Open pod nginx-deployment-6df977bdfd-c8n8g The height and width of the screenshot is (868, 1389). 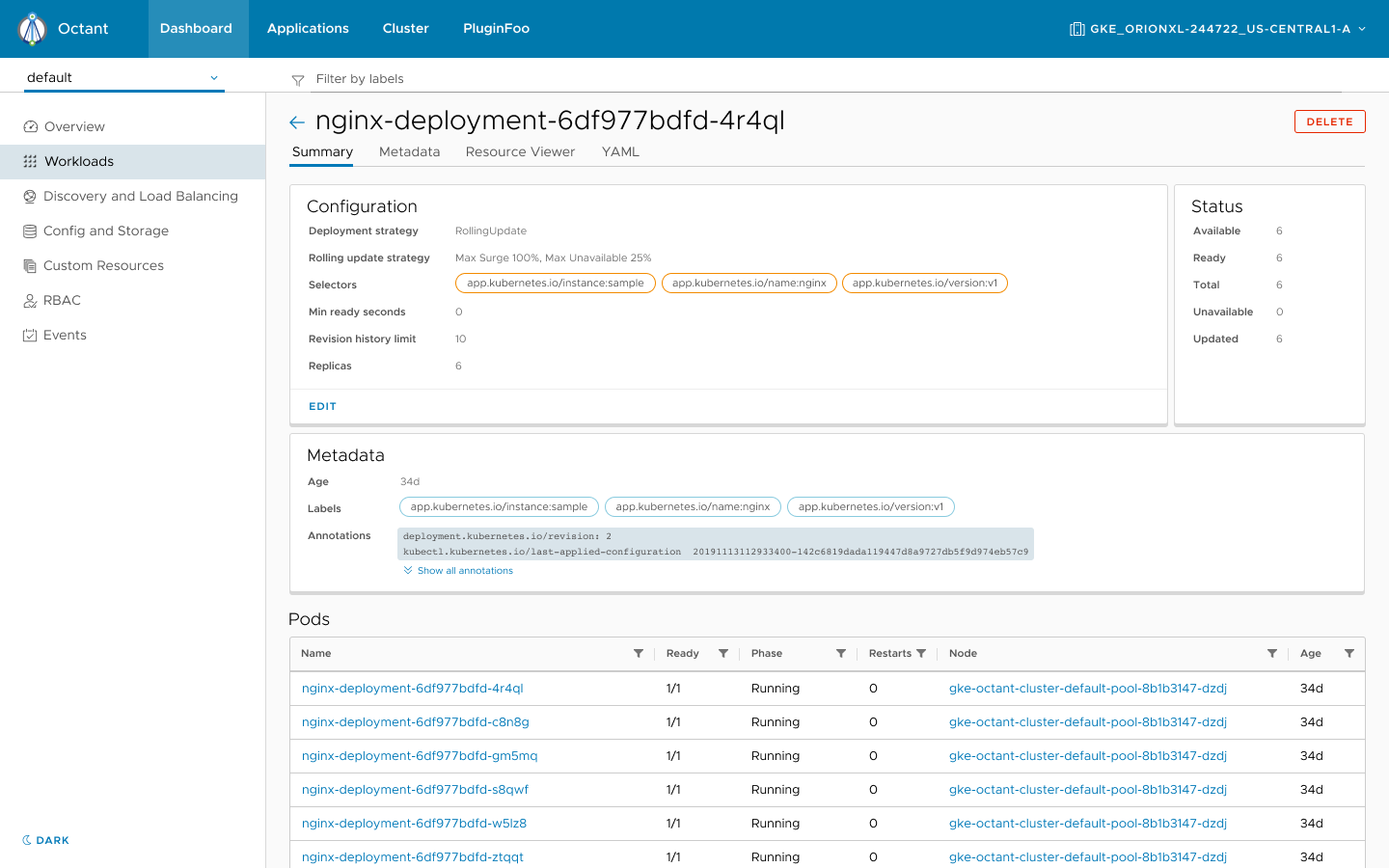(414, 721)
